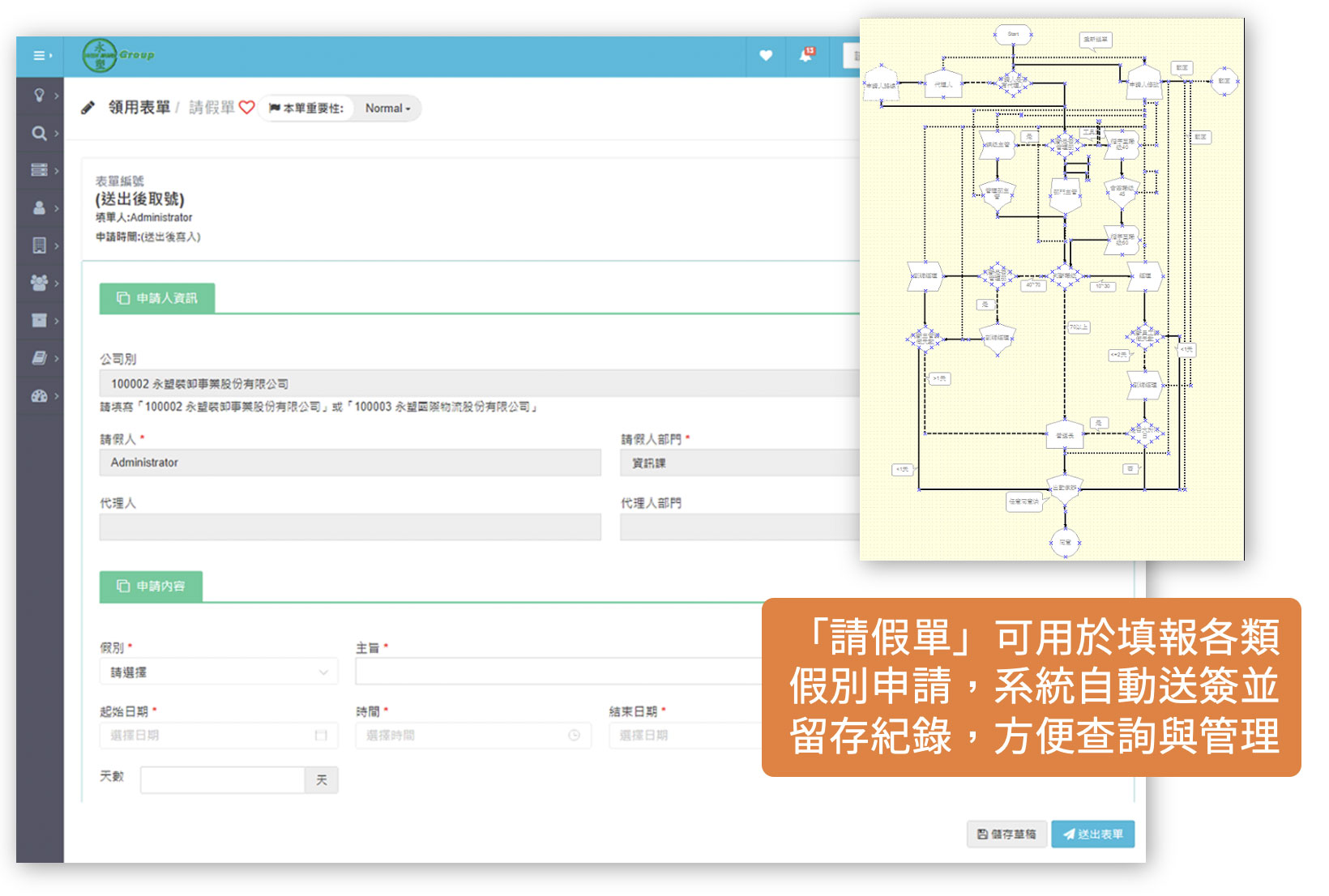This screenshot has width=1329, height=896.
Task: Click the 代理人部門 input field
Action: coord(740,527)
